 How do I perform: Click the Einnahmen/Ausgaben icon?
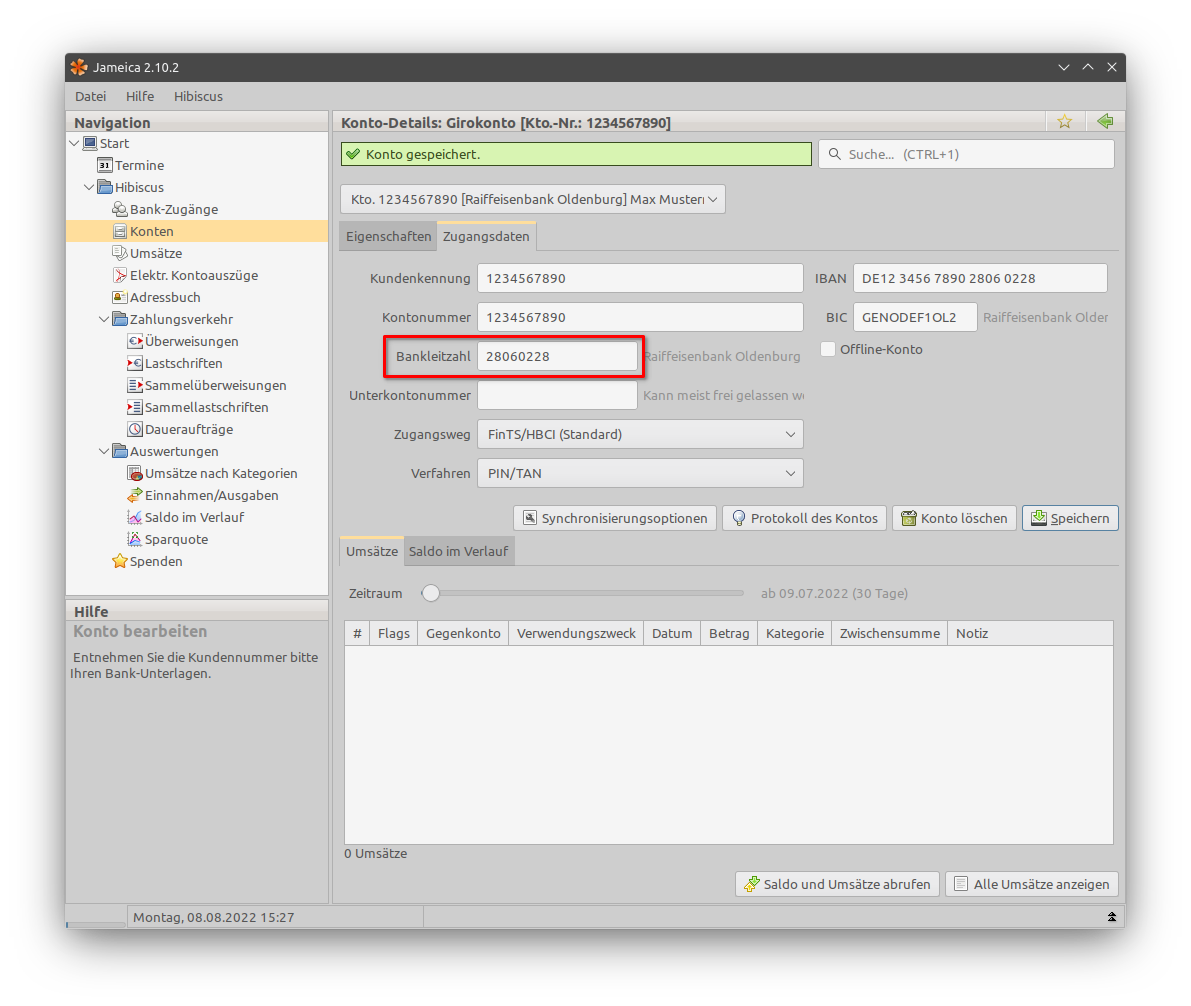tap(134, 495)
